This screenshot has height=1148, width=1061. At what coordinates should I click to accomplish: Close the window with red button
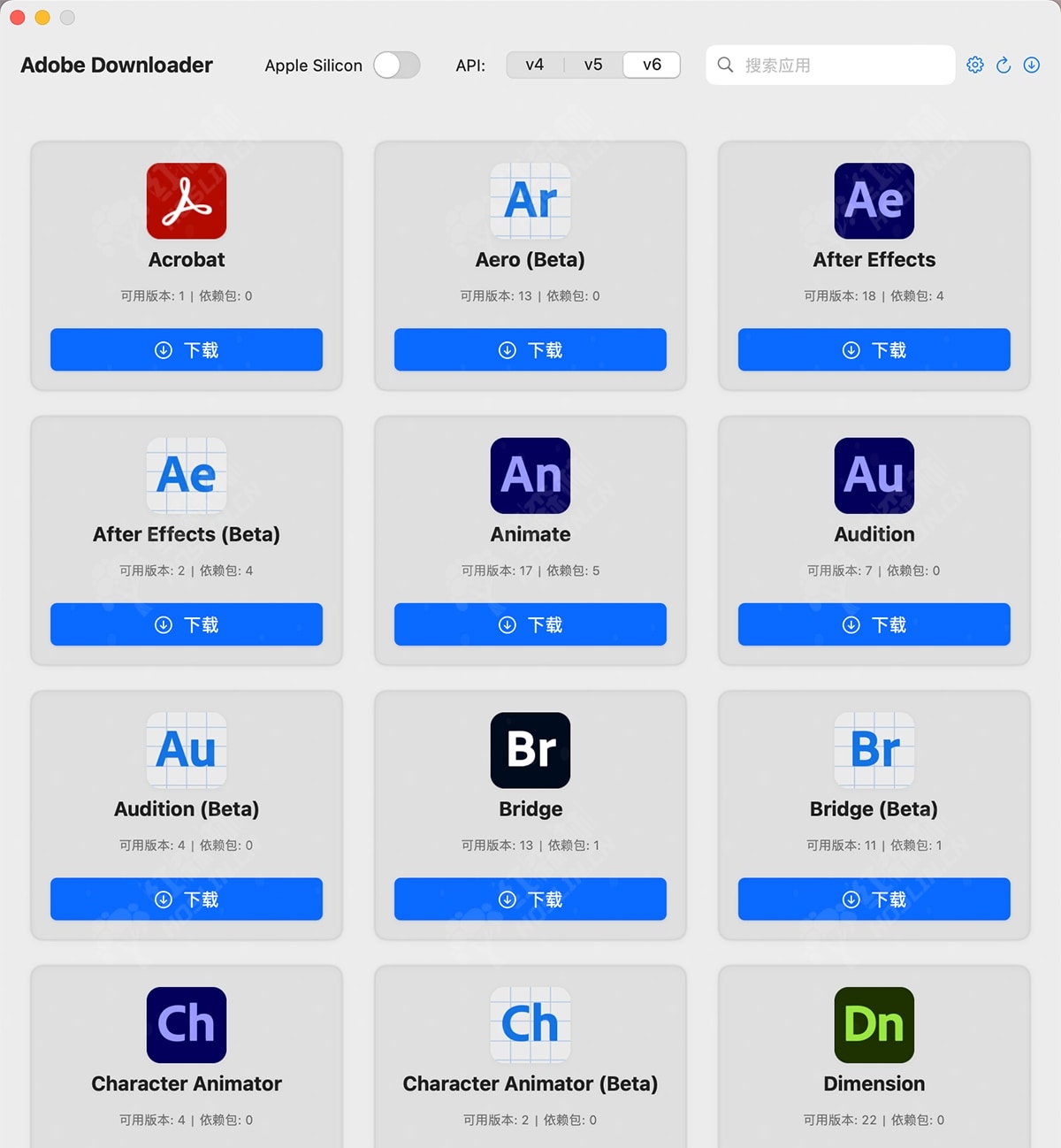18,18
